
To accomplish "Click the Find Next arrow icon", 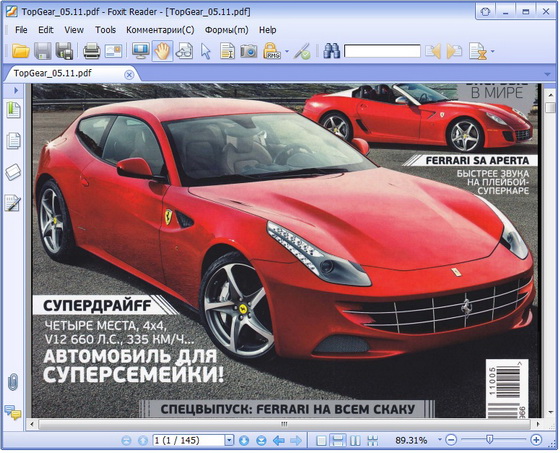I will 454,51.
